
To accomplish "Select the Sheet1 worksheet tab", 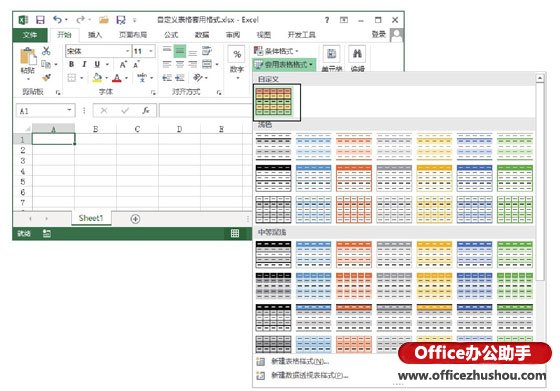I will tap(91, 218).
